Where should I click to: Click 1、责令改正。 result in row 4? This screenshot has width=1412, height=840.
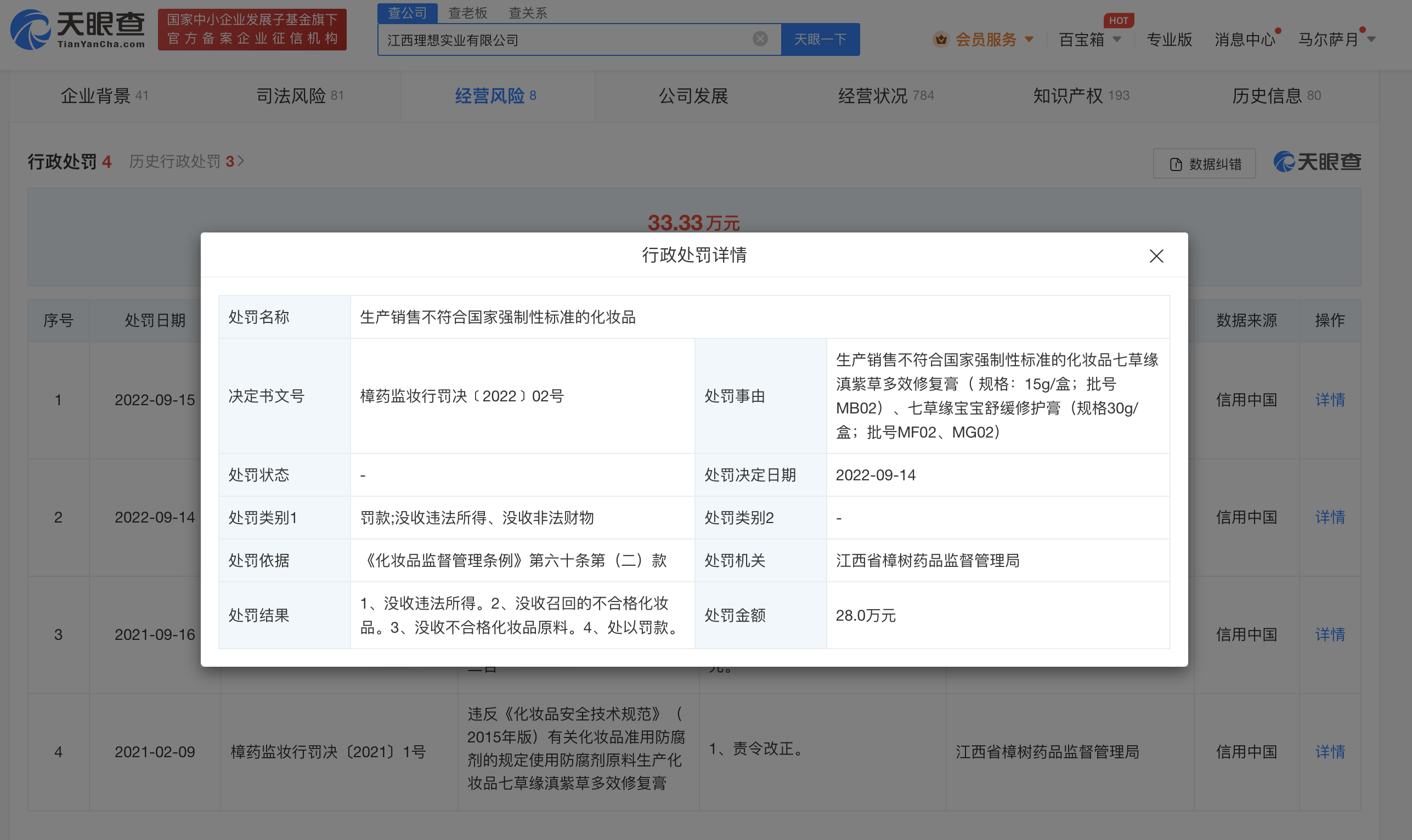(x=757, y=748)
